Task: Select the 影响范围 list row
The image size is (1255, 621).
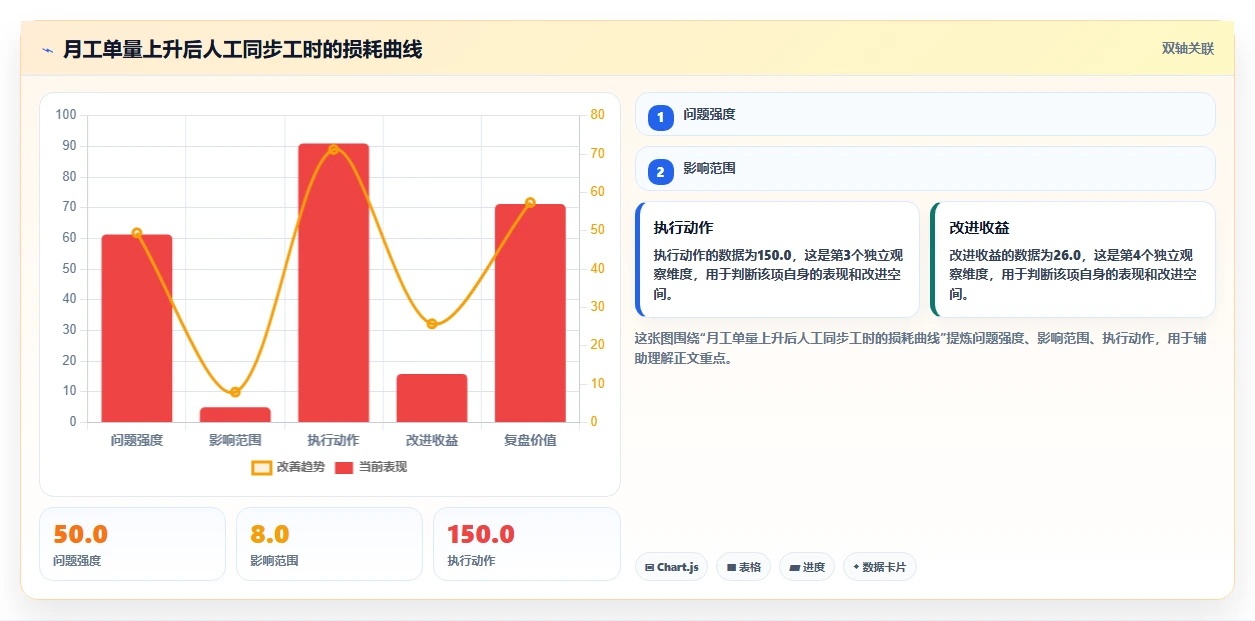Action: 925,168
